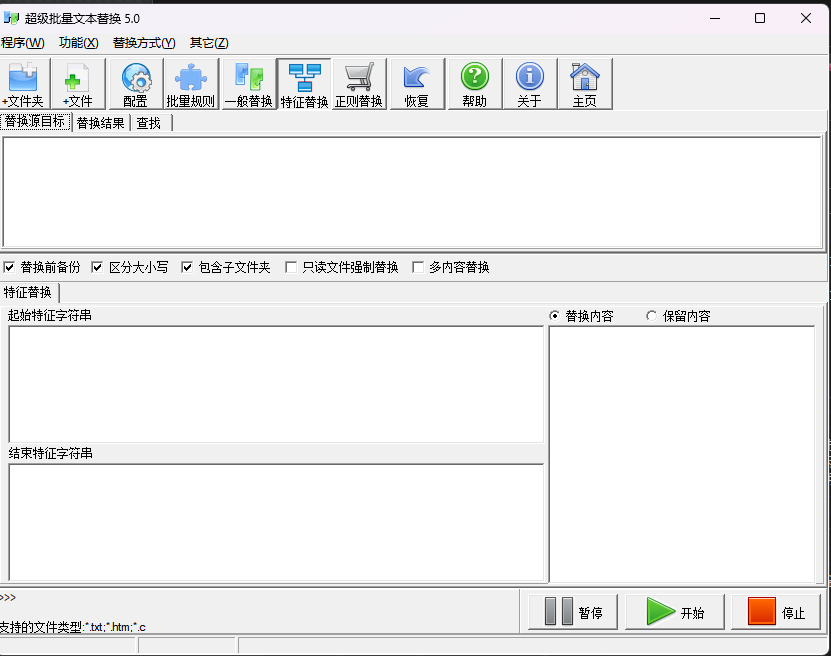Enable the 多内容替换 multi-content checkbox
The height and width of the screenshot is (656, 831).
pos(417,267)
